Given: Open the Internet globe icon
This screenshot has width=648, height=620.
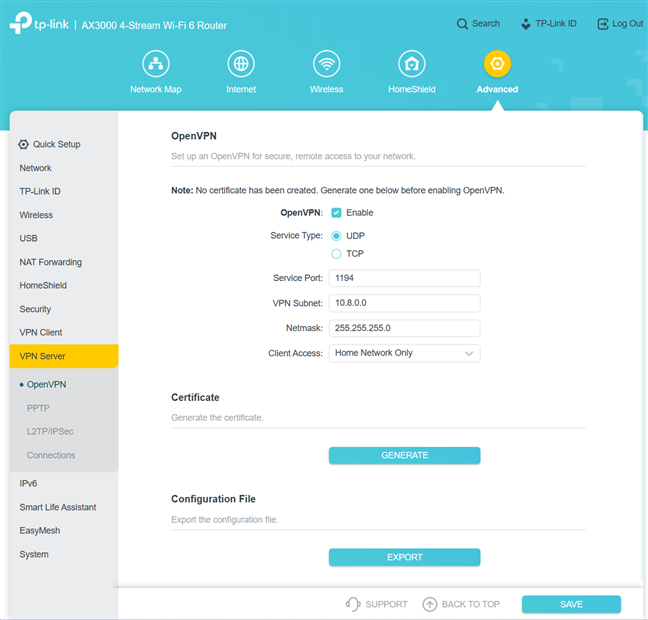Looking at the screenshot, I should click(241, 65).
